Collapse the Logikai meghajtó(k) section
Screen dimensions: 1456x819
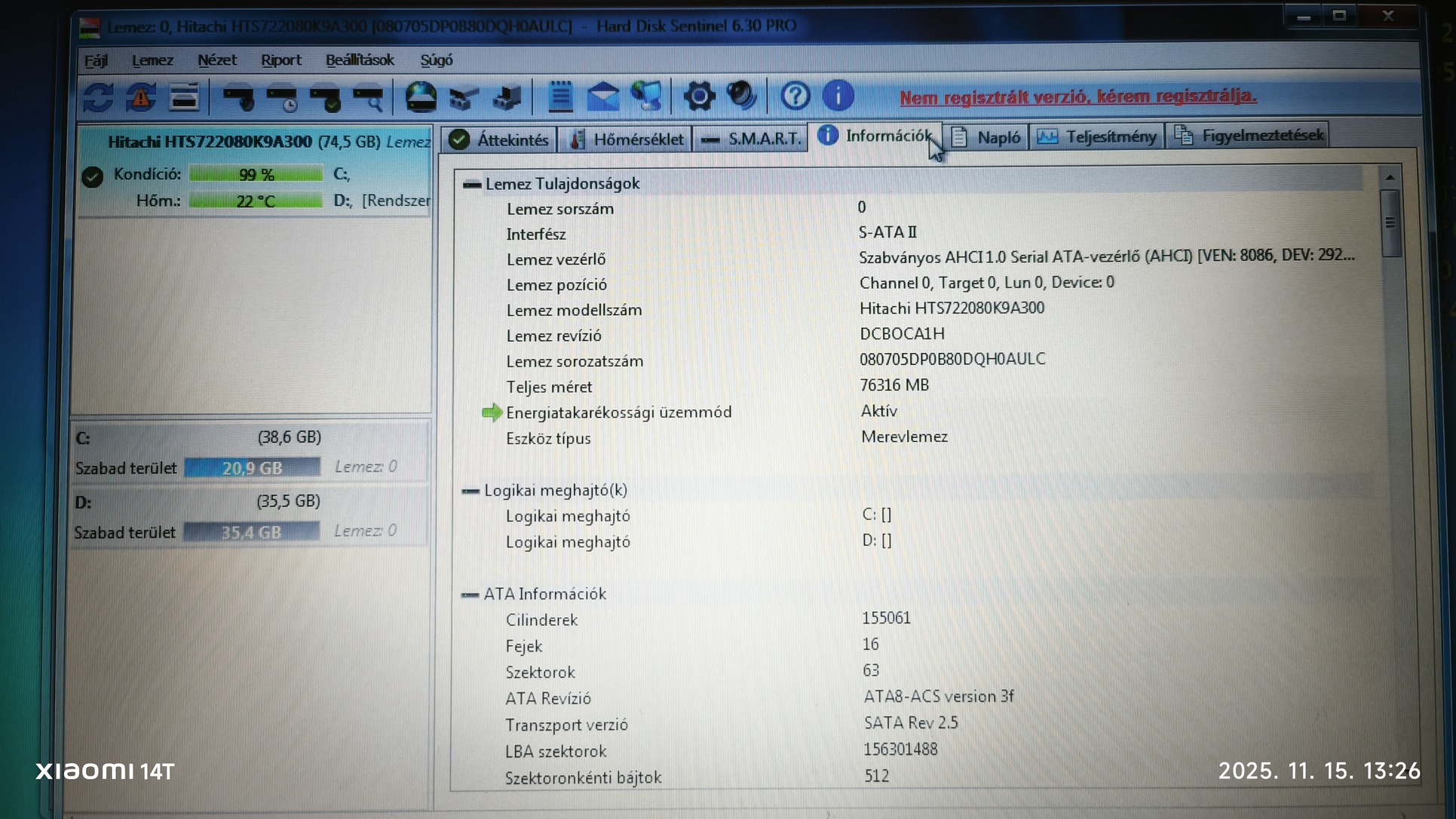[471, 491]
